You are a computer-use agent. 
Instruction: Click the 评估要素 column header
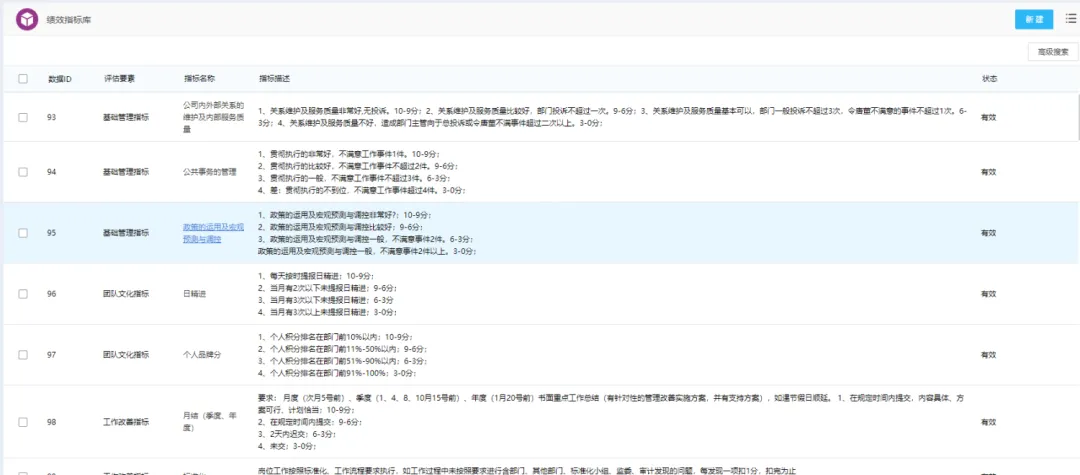pyautogui.click(x=119, y=79)
